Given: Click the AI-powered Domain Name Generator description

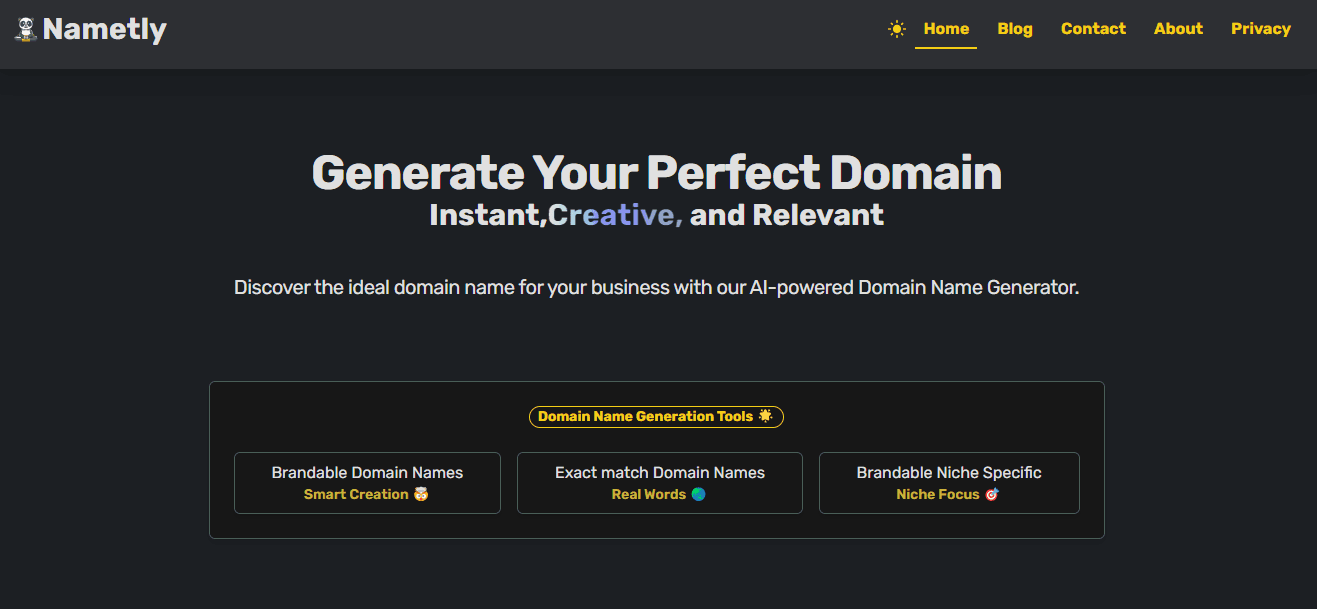Looking at the screenshot, I should pos(657,288).
